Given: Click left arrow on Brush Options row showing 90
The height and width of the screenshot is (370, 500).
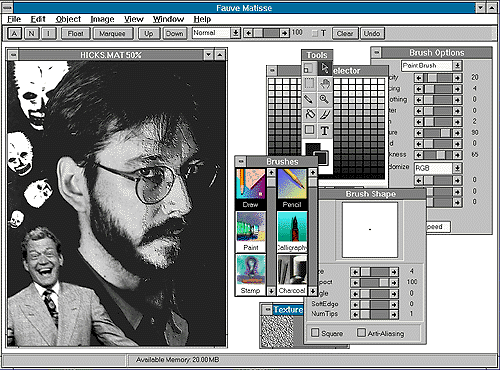Looking at the screenshot, I should click(419, 133).
